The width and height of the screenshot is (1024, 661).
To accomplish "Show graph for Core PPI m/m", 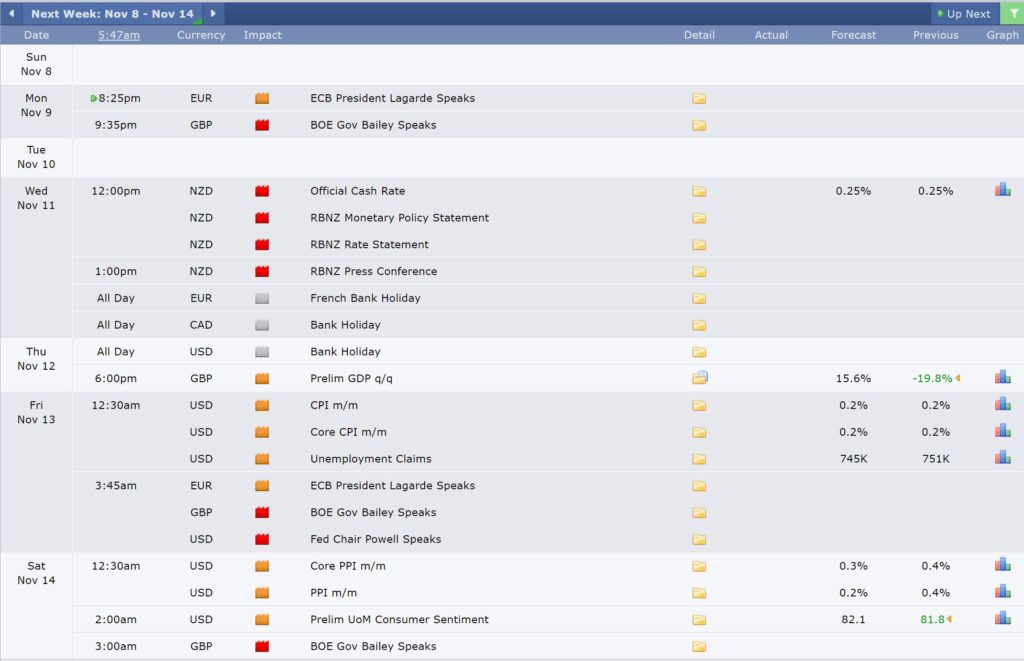I will click(x=1002, y=564).
